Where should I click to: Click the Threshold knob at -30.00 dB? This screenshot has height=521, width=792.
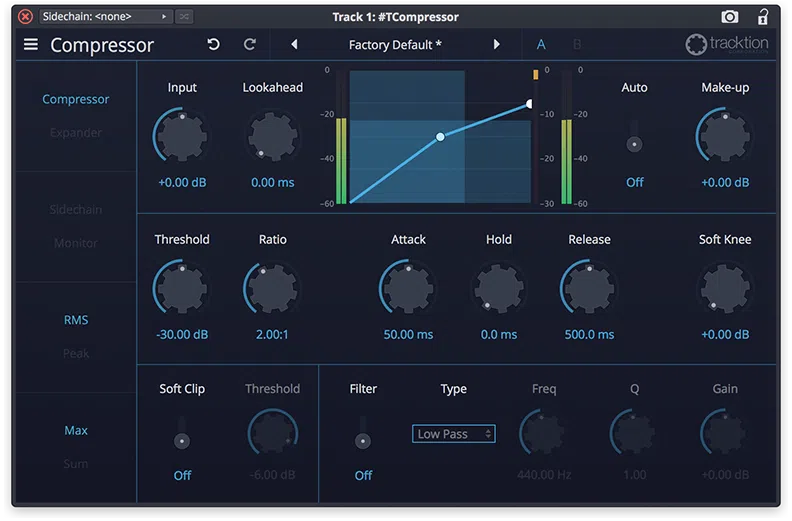tap(182, 288)
